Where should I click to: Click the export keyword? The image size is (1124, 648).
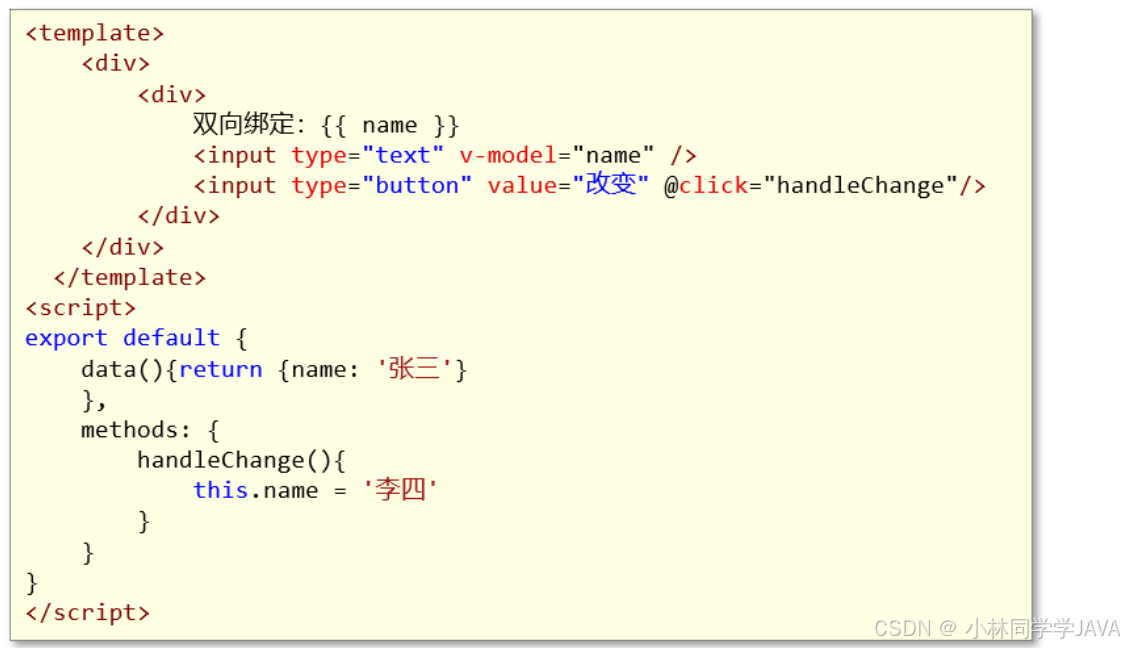[66, 338]
